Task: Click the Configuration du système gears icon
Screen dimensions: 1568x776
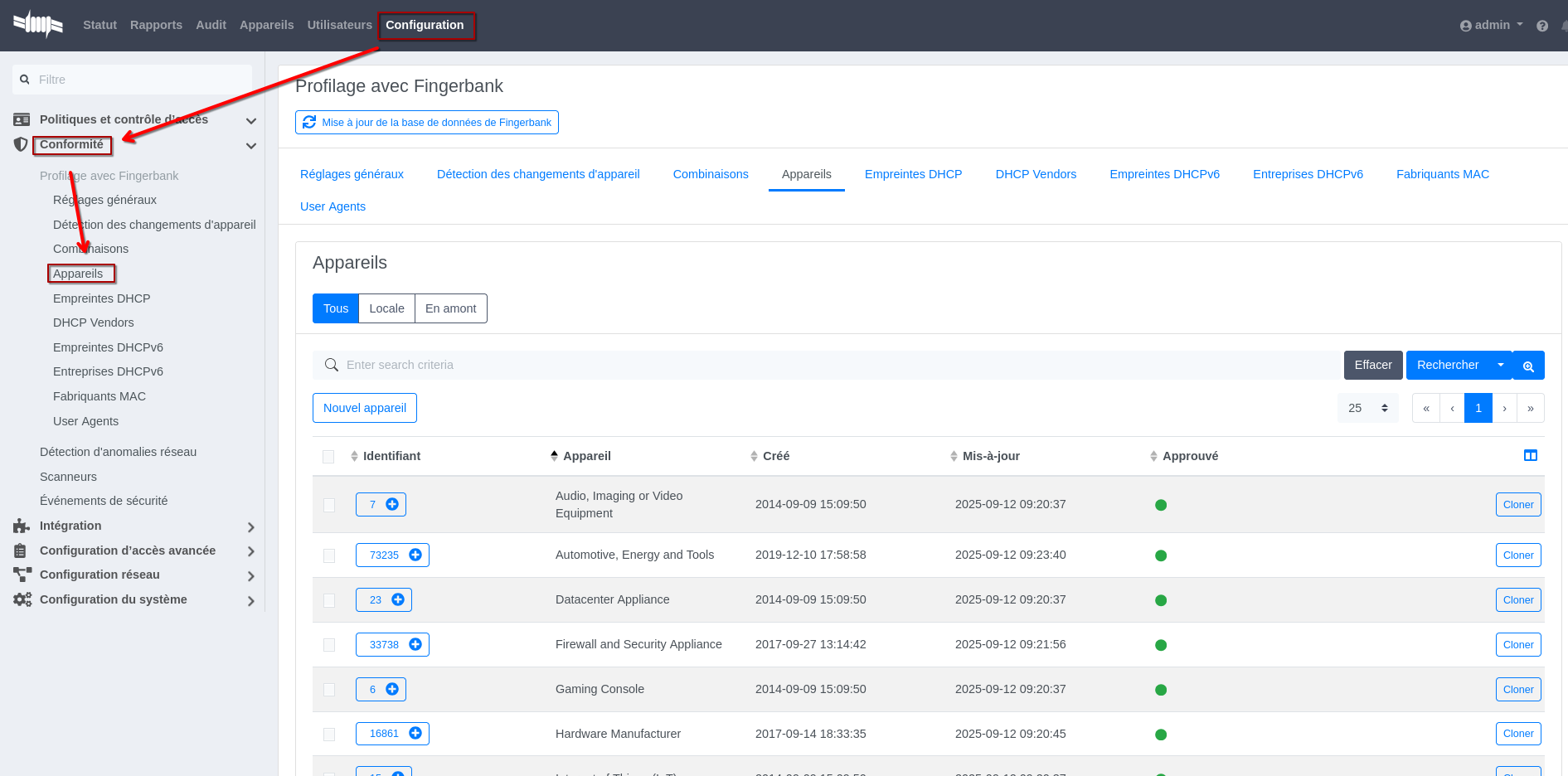Action: point(22,599)
